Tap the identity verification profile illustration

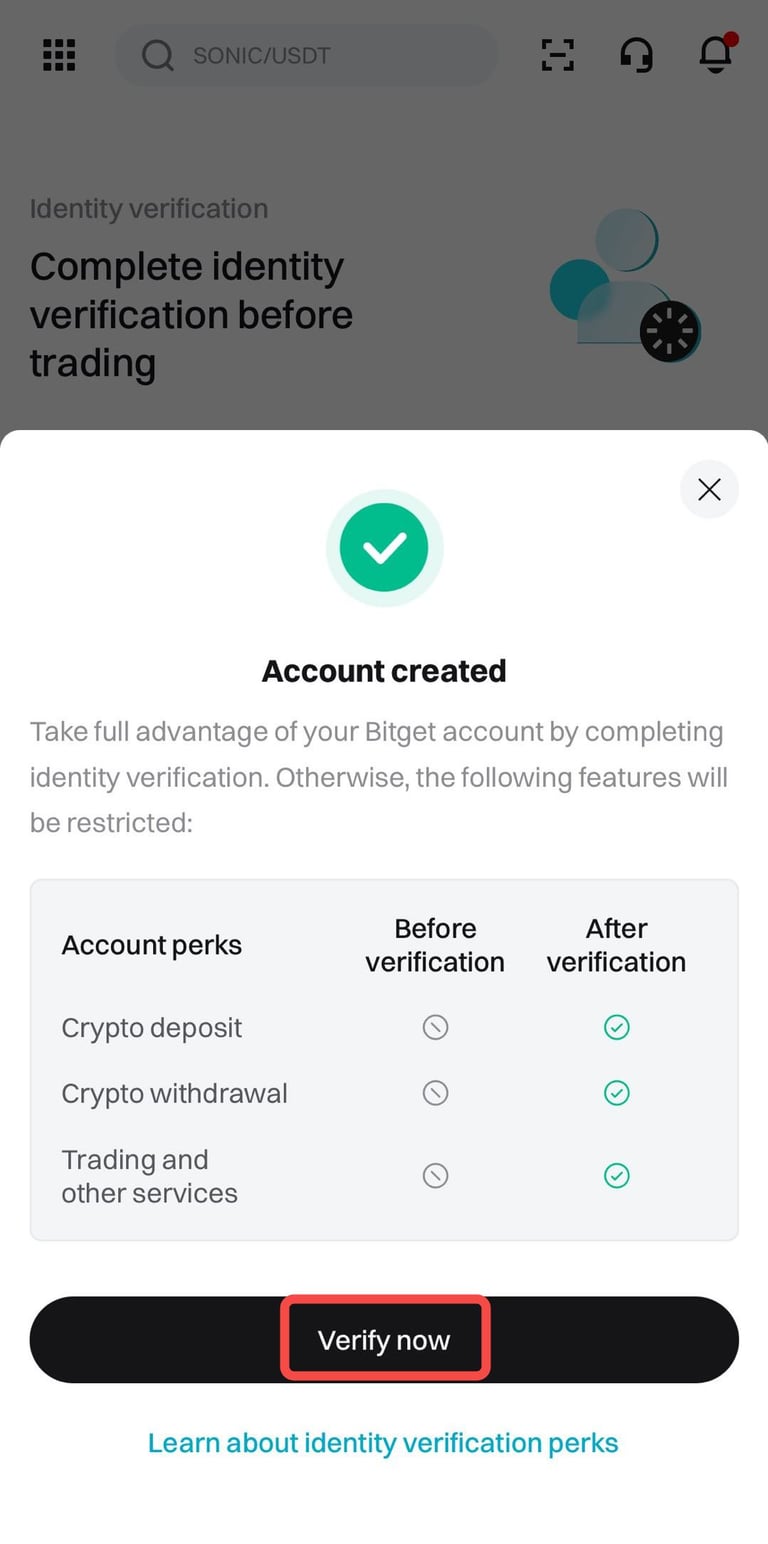(625, 286)
